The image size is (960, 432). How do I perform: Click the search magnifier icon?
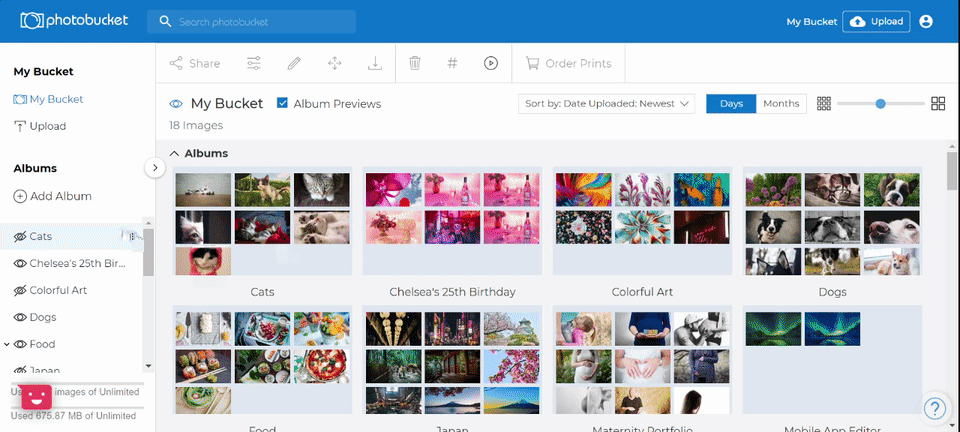click(x=165, y=21)
